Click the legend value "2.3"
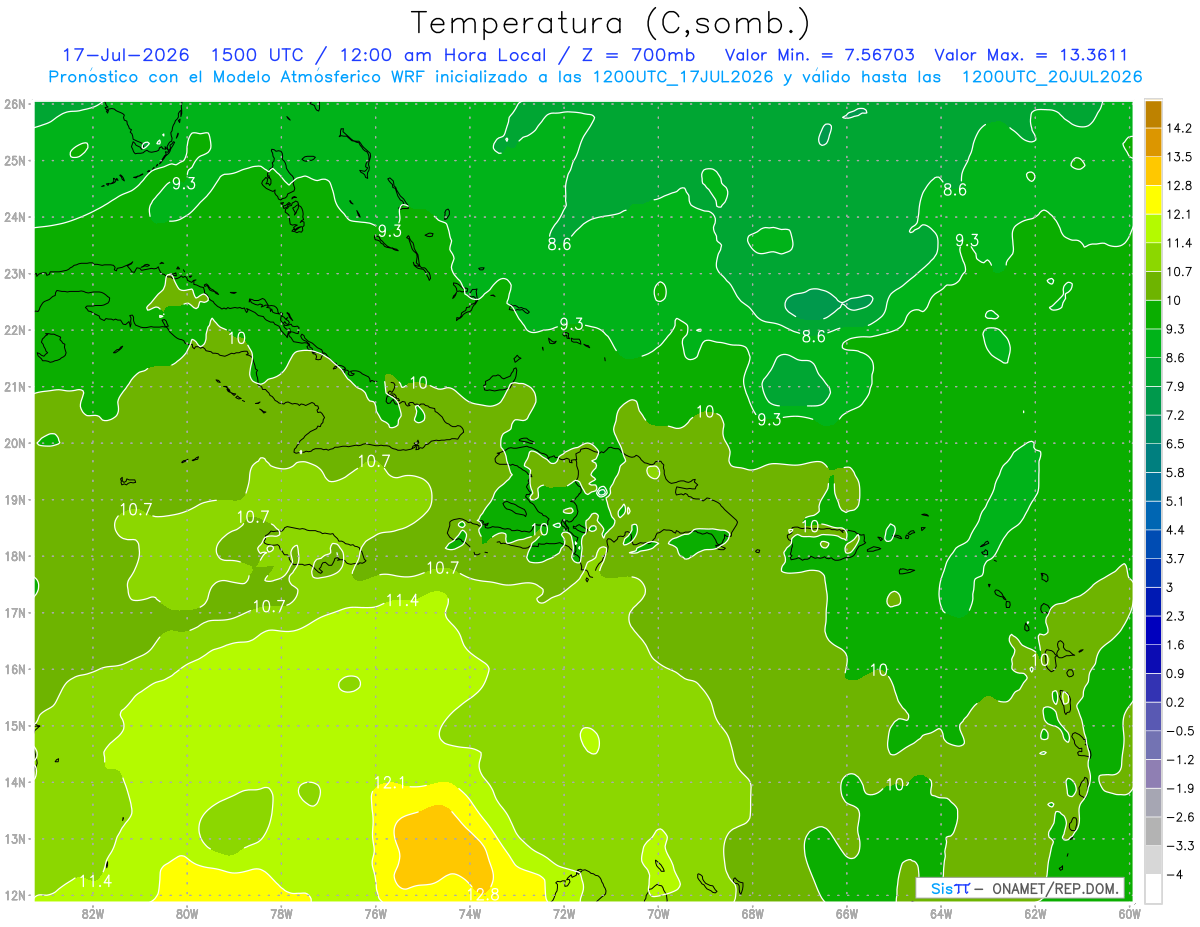This screenshot has width=1200, height=927. point(1176,616)
